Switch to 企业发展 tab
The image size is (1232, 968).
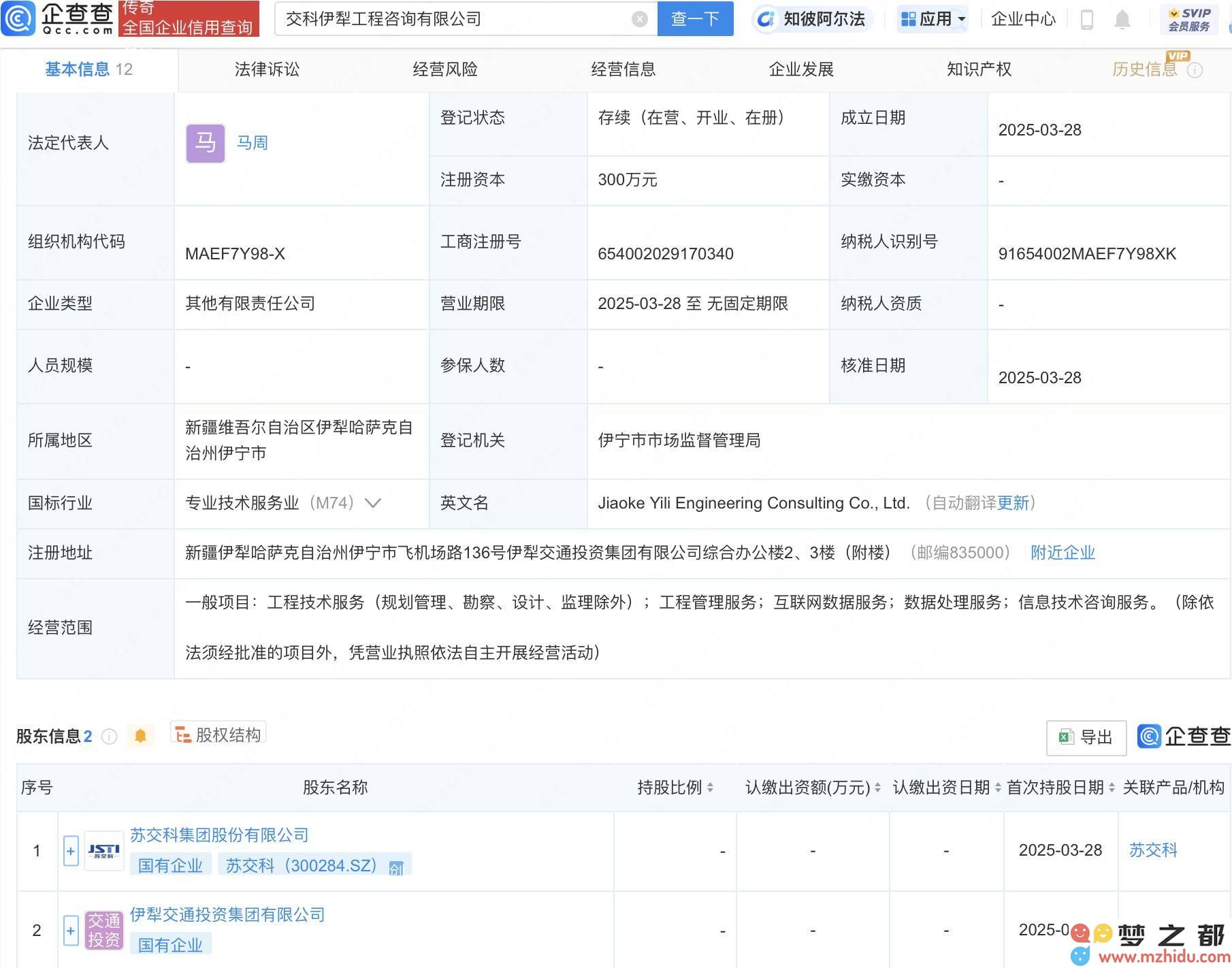coord(801,69)
